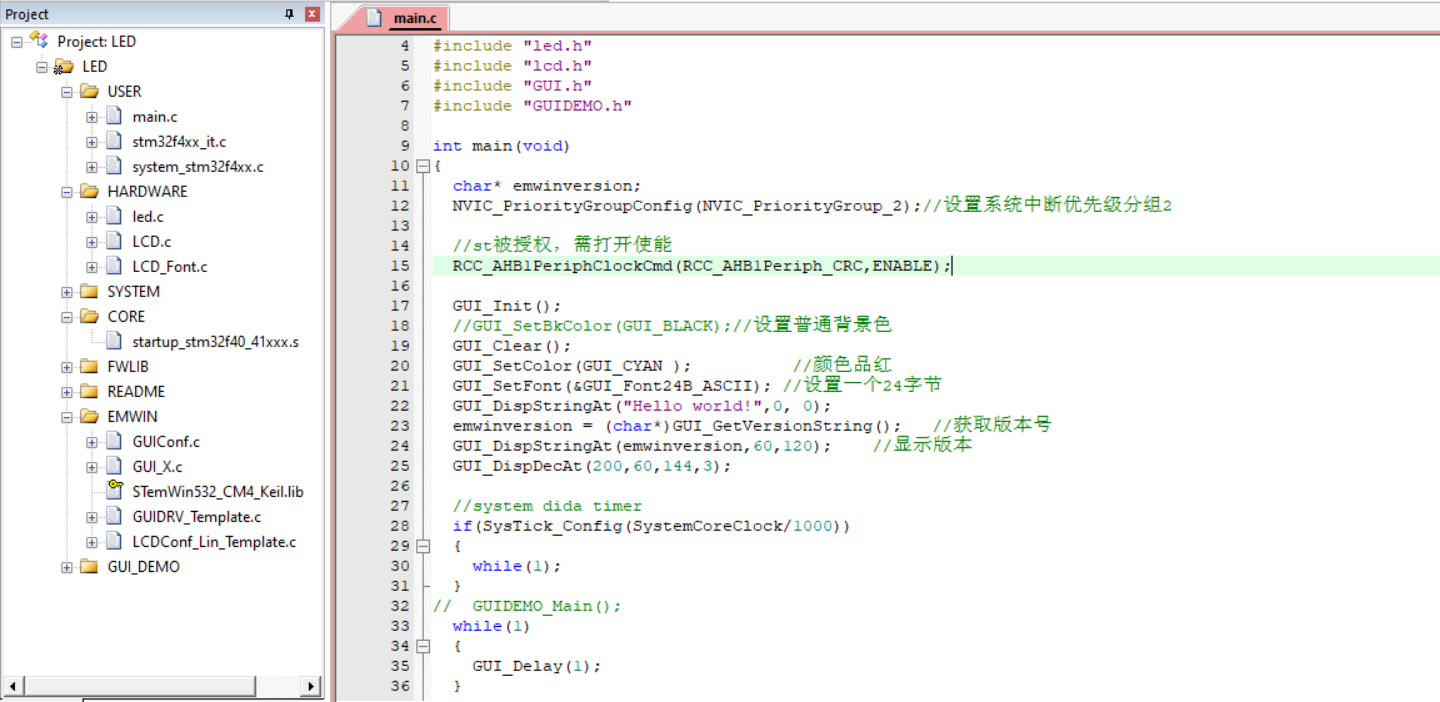The image size is (1440, 702).
Task: Click the GUIDRV_Template.c file icon
Action: [114, 516]
